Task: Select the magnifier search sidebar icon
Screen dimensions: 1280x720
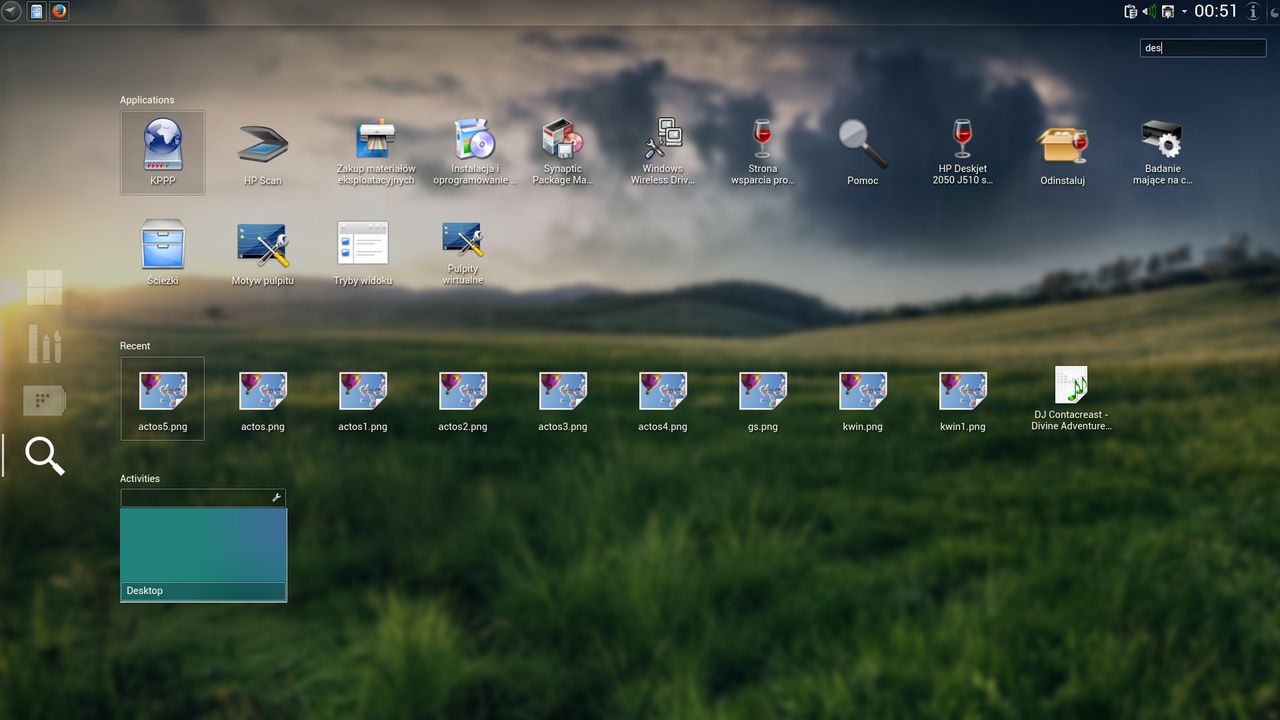Action: (x=45, y=455)
